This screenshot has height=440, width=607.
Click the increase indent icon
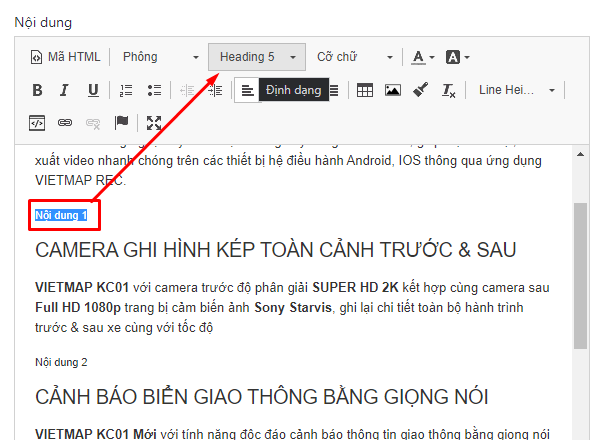pos(215,91)
